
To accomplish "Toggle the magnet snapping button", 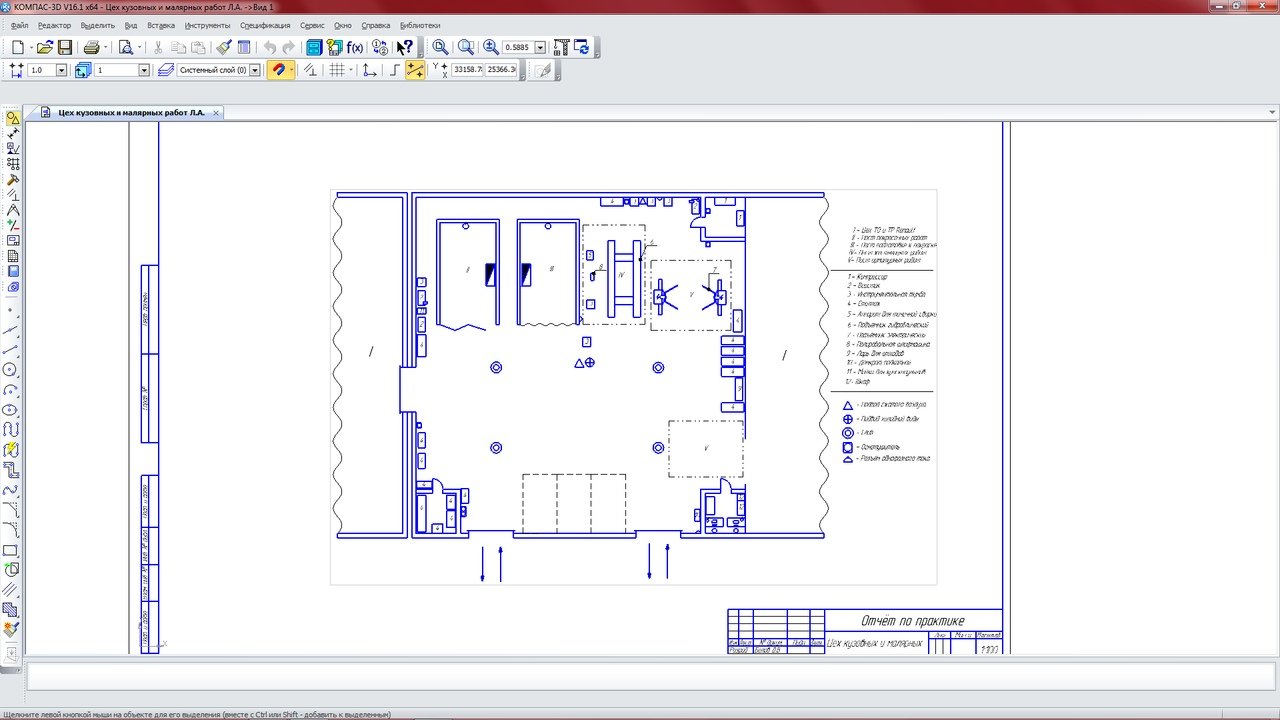I will (279, 70).
